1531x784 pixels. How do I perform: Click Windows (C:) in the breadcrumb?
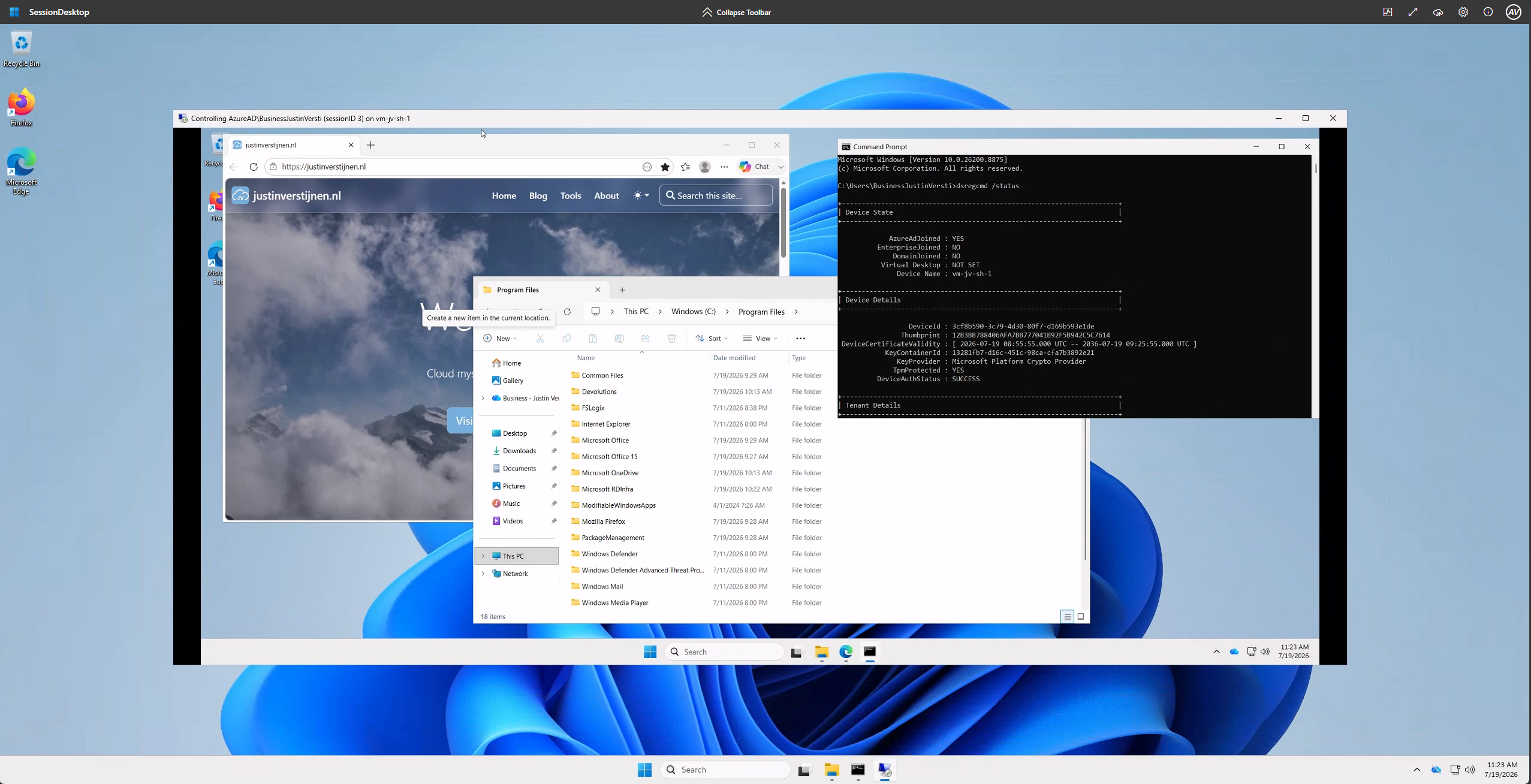pos(694,312)
